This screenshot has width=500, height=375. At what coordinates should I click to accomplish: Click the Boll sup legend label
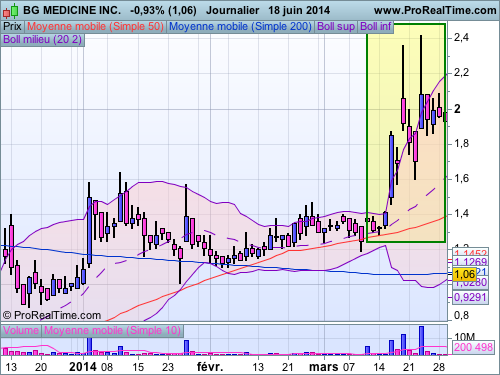click(x=336, y=26)
